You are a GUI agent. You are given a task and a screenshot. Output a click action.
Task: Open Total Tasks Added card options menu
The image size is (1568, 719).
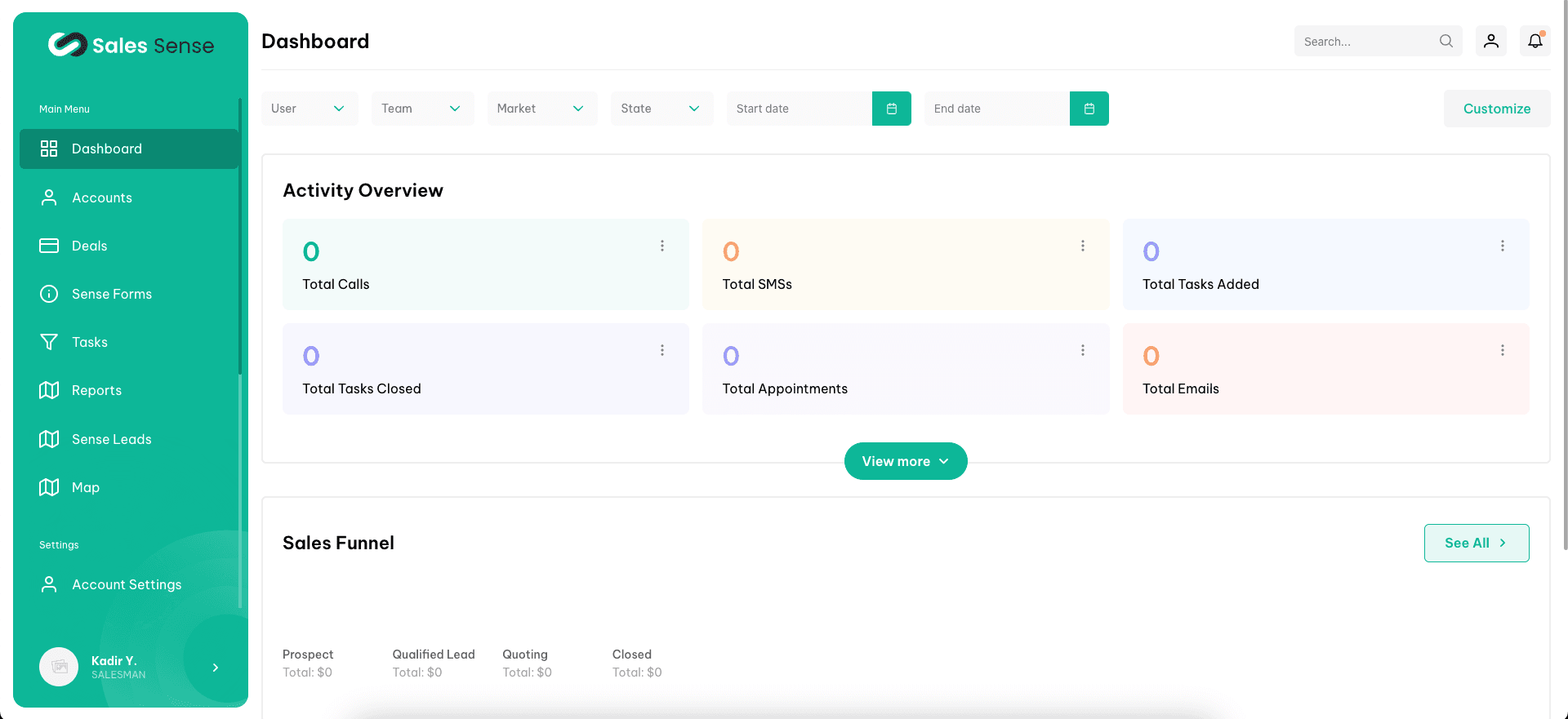click(x=1503, y=246)
